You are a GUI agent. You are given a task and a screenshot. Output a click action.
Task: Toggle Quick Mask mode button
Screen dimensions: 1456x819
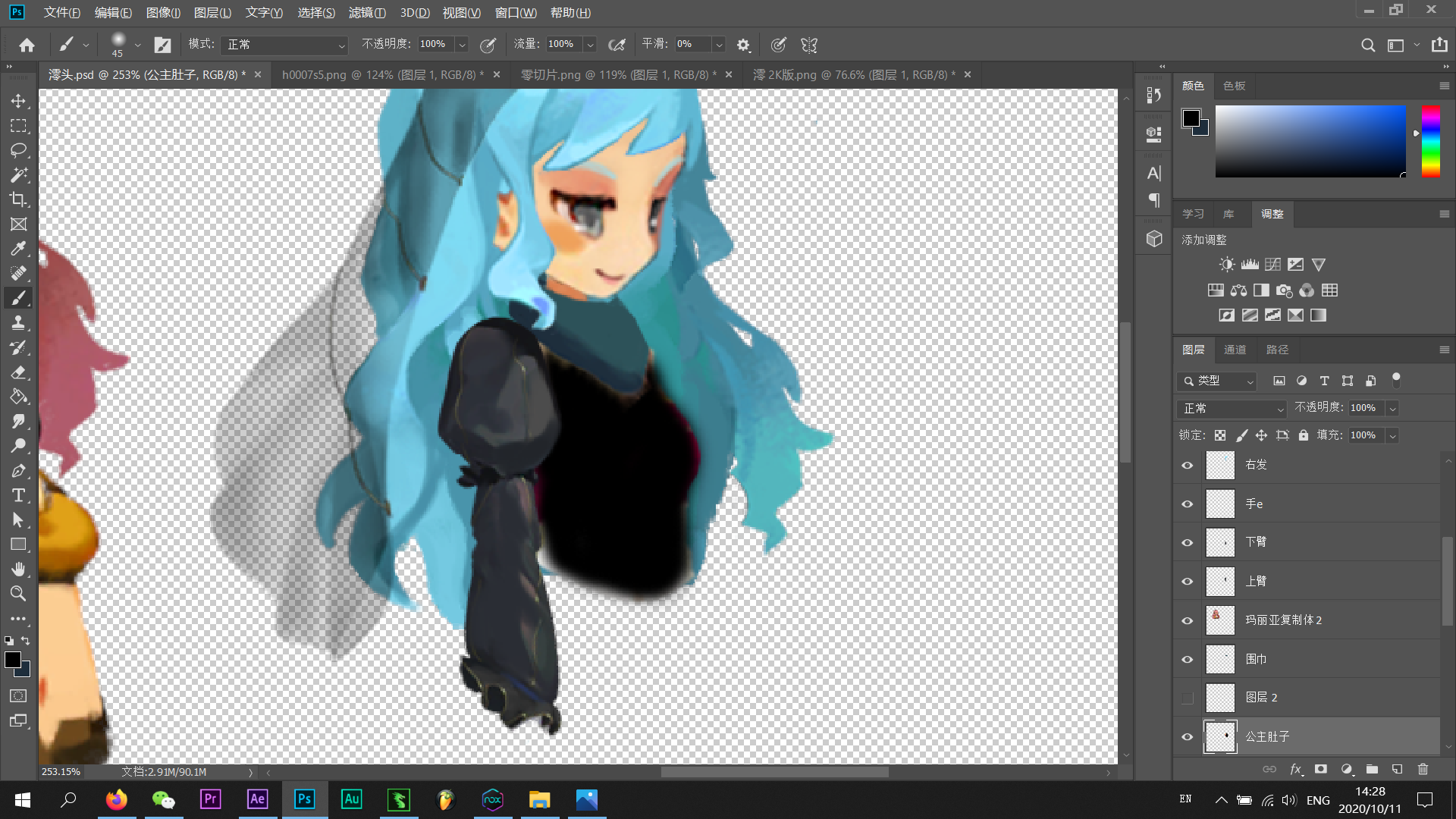(x=18, y=696)
